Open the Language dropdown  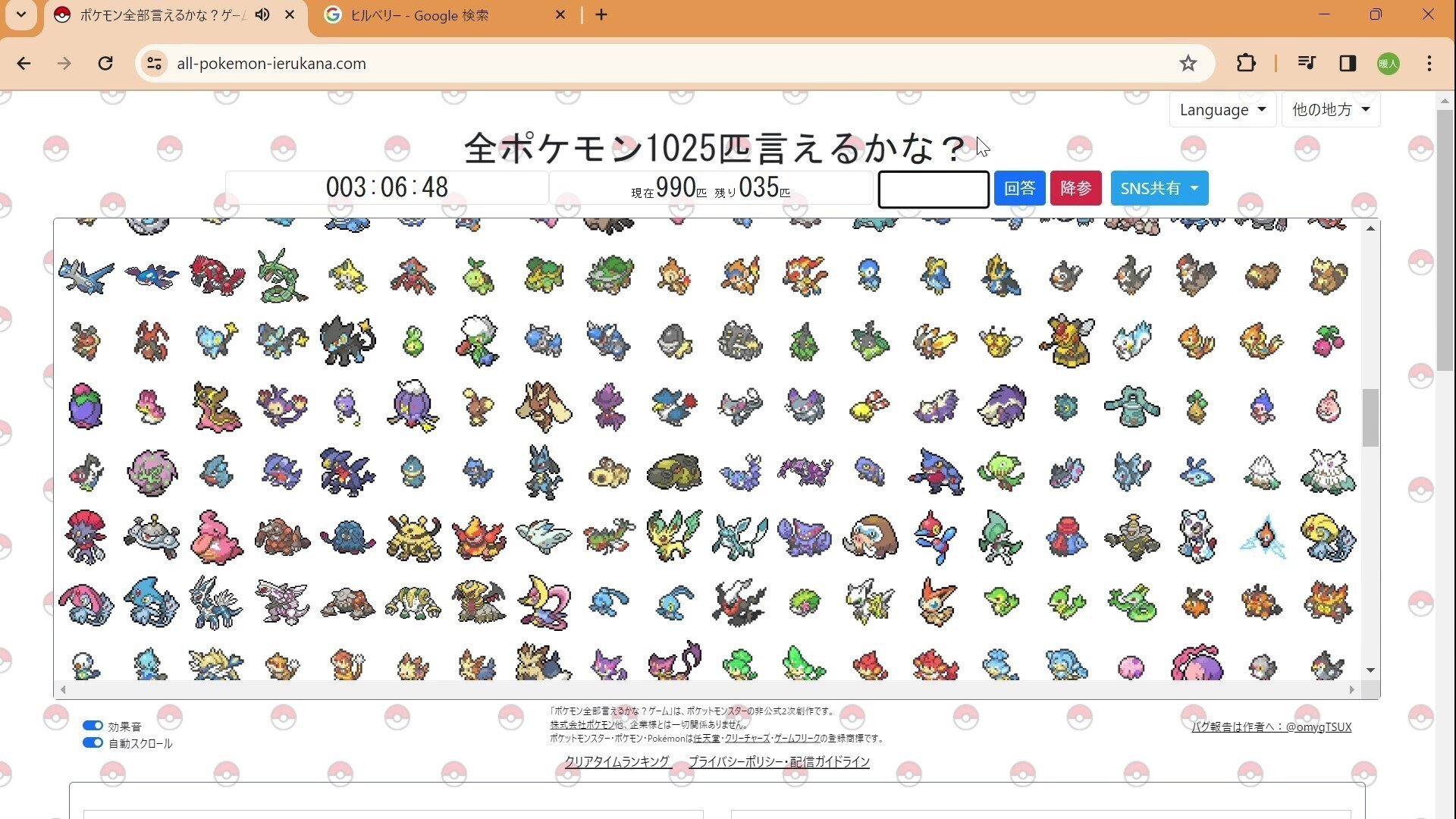coord(1222,110)
